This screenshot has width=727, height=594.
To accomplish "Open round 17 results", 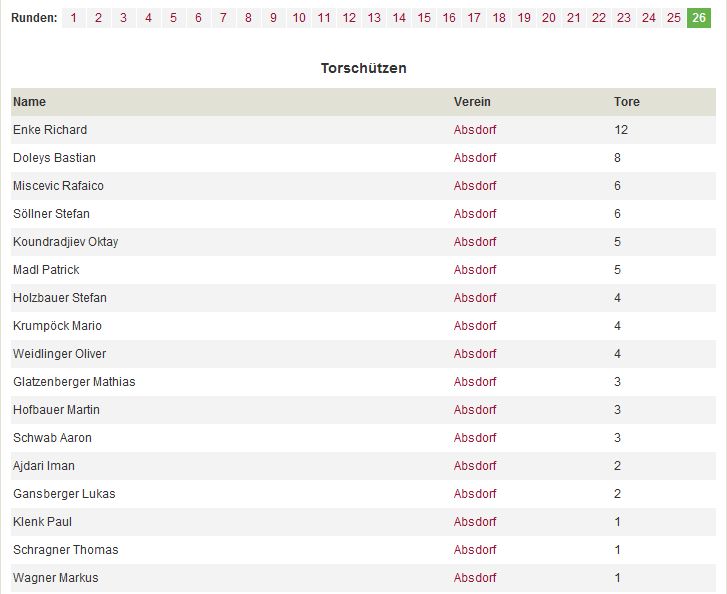I will 474,18.
